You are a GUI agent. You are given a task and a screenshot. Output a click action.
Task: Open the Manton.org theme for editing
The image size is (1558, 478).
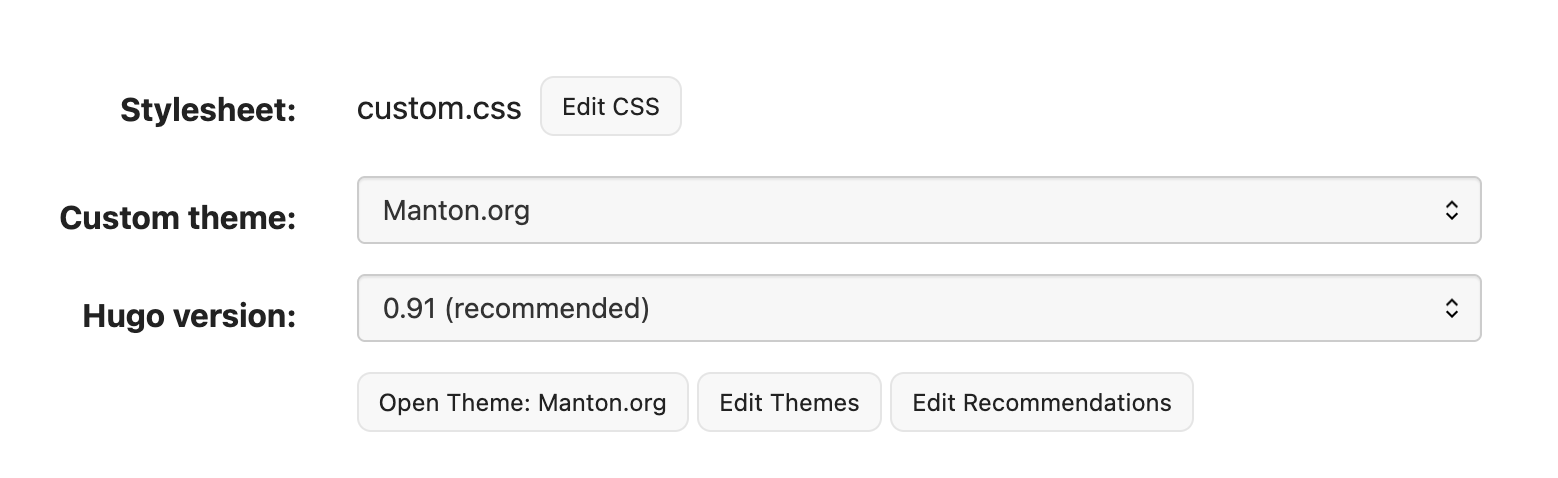click(522, 403)
